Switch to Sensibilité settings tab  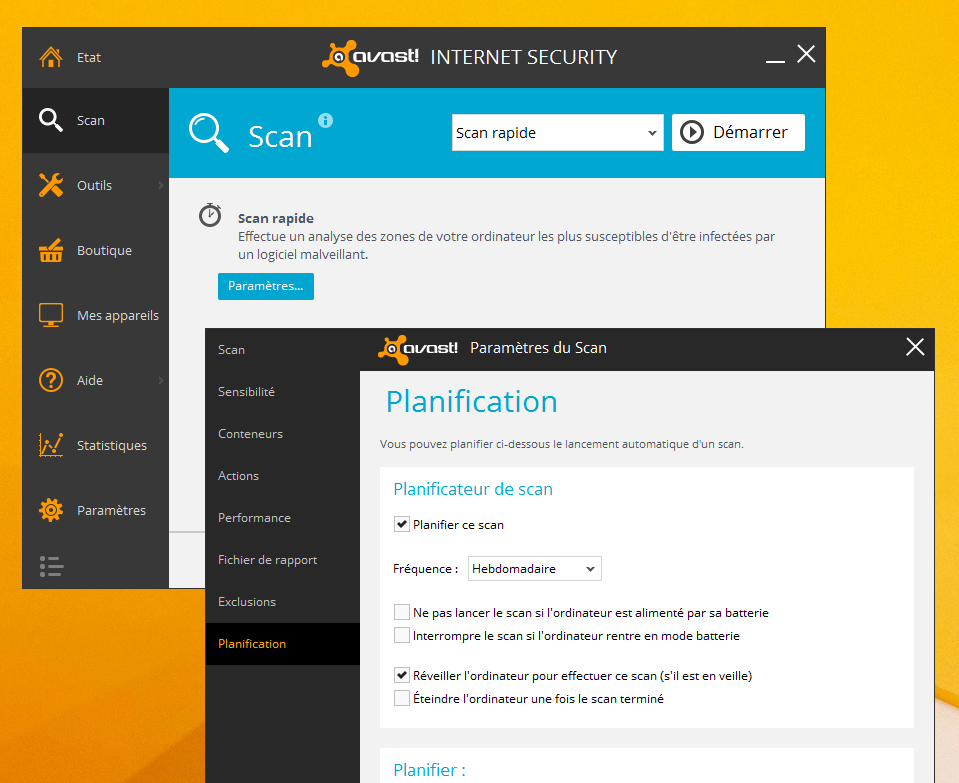[283, 392]
